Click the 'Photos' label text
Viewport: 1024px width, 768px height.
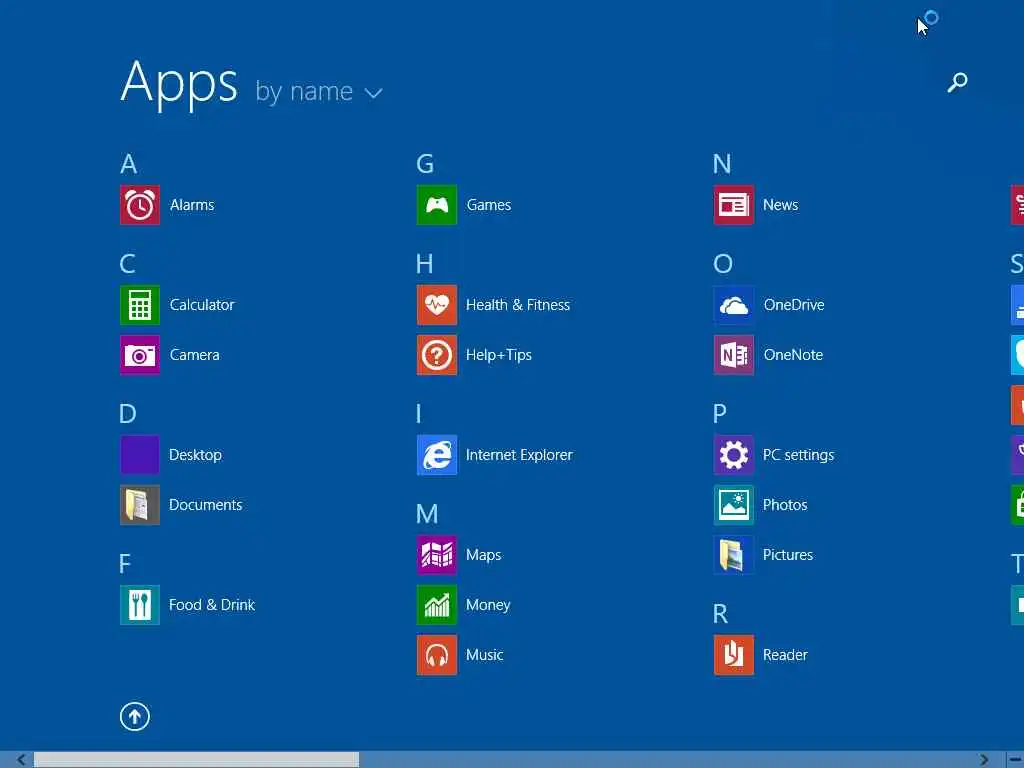coord(785,505)
